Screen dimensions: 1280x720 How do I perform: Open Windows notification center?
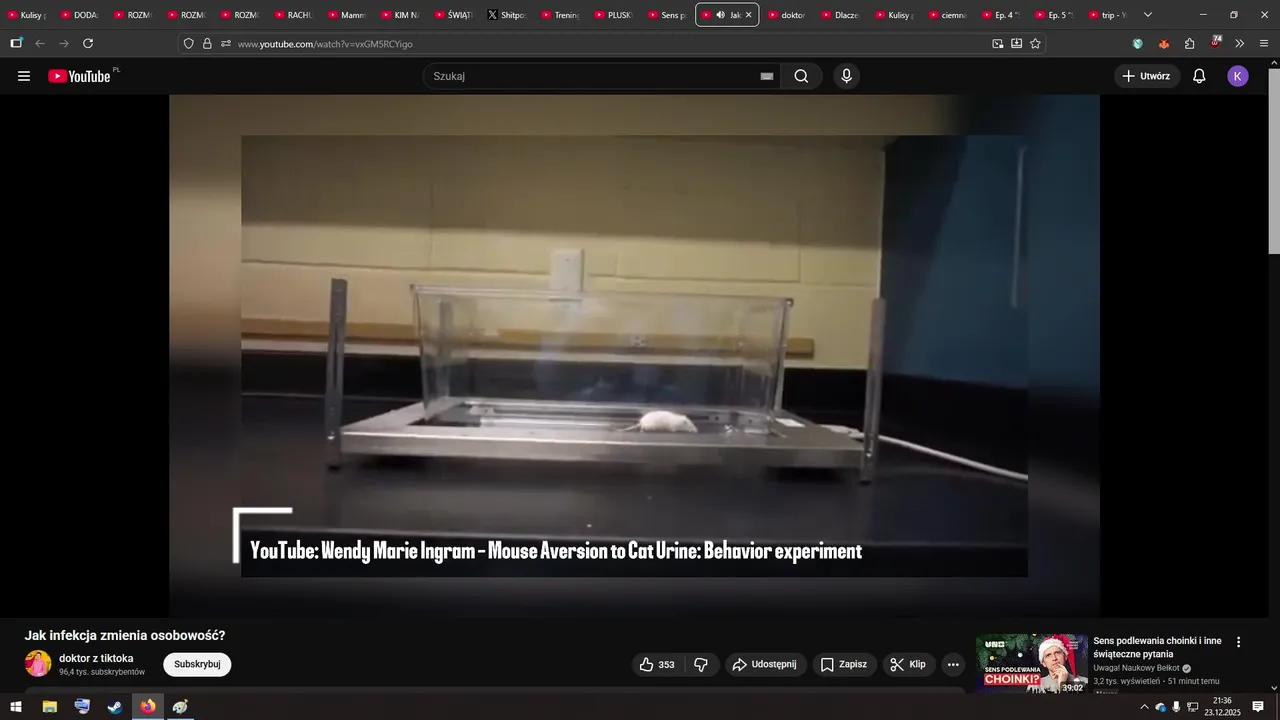[1258, 706]
